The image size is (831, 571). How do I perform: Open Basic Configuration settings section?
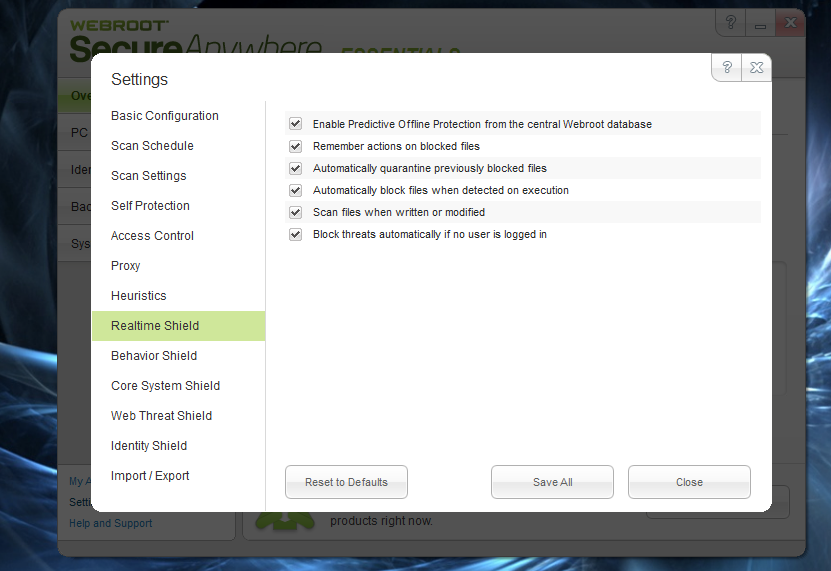pos(179,116)
